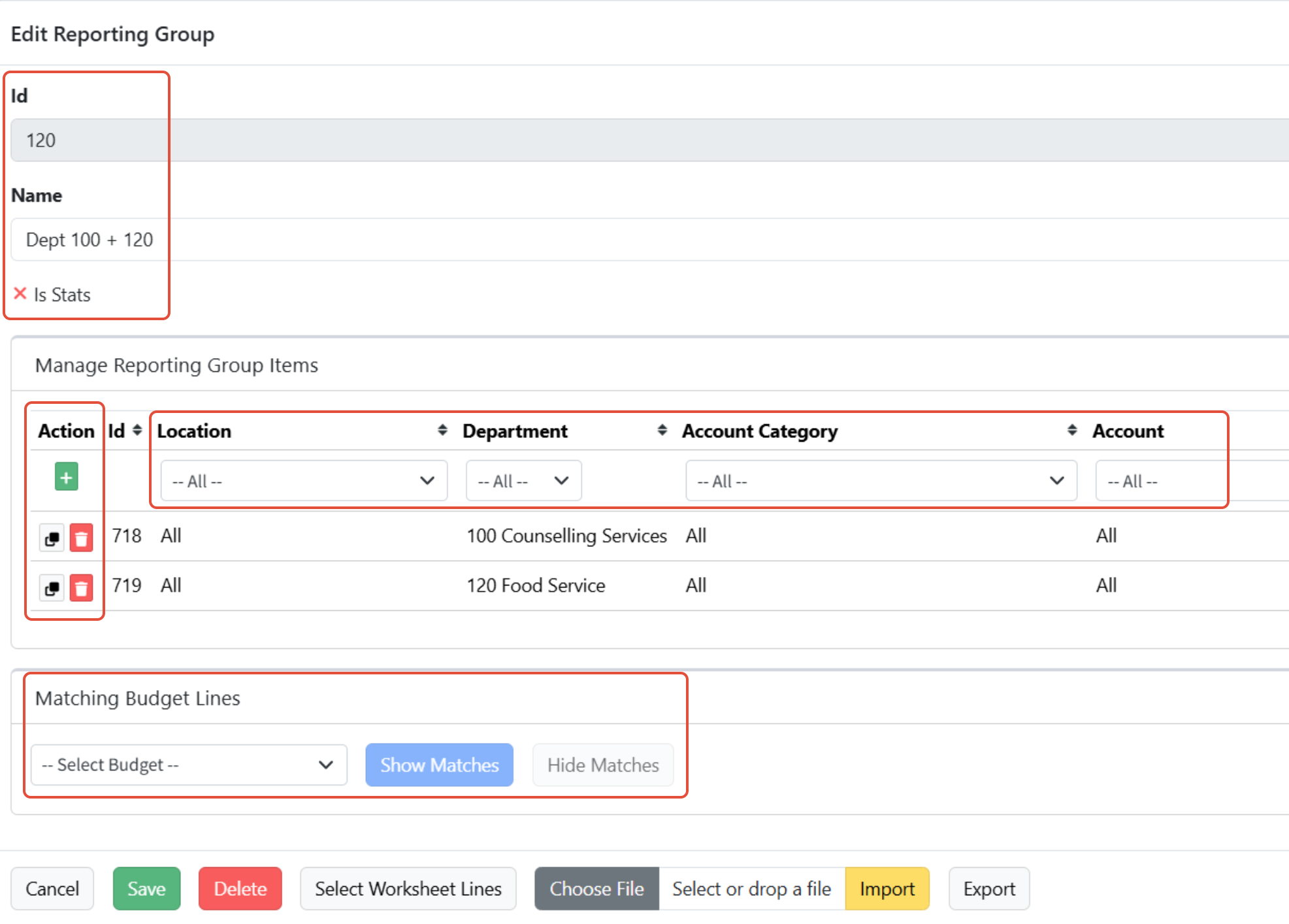The height and width of the screenshot is (924, 1289).
Task: Open the Select Budget dropdown
Action: [189, 765]
